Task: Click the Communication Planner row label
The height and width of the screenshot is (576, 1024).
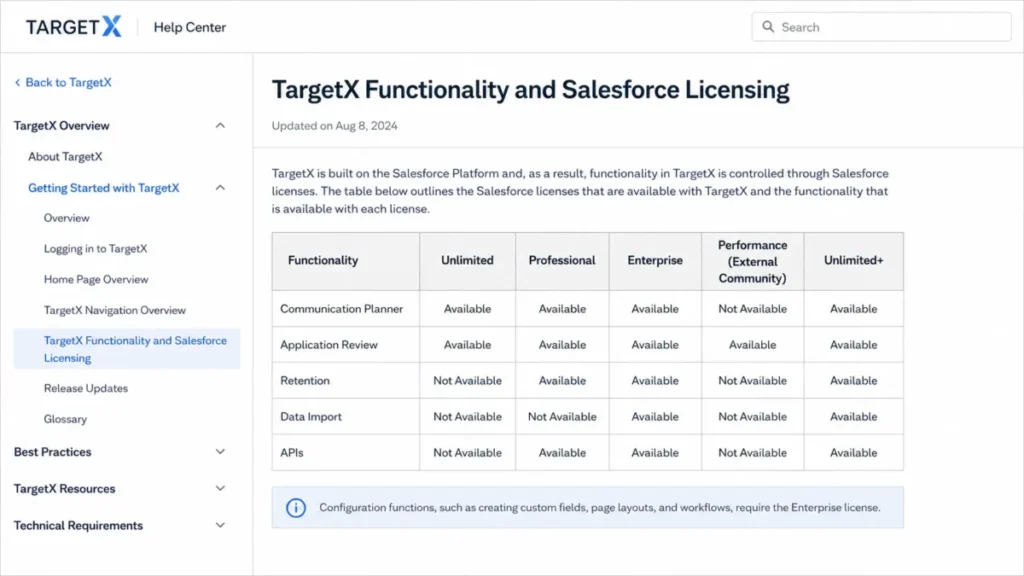Action: [342, 309]
